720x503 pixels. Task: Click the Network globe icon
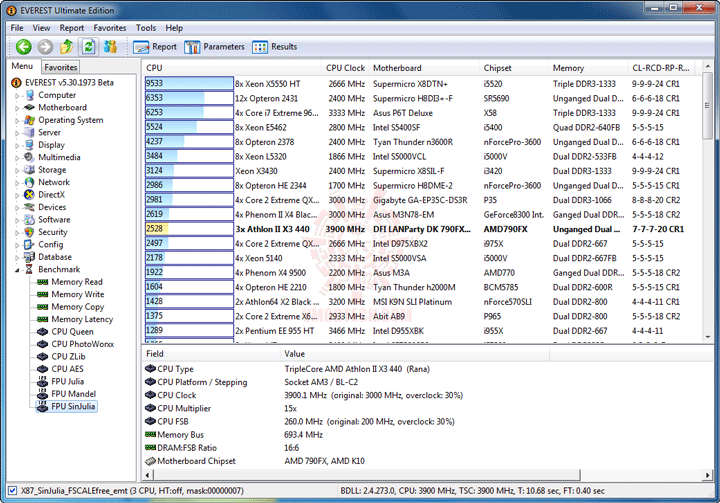tap(29, 182)
